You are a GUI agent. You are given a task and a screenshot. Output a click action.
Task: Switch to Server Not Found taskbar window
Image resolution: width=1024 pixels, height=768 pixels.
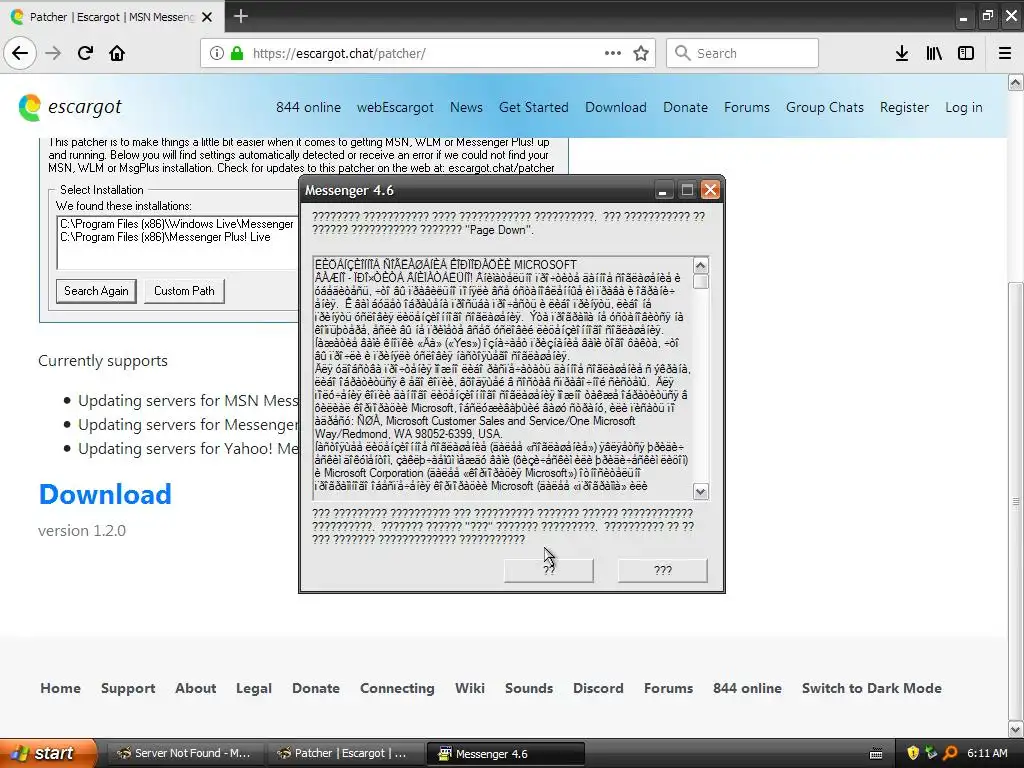(x=184, y=754)
